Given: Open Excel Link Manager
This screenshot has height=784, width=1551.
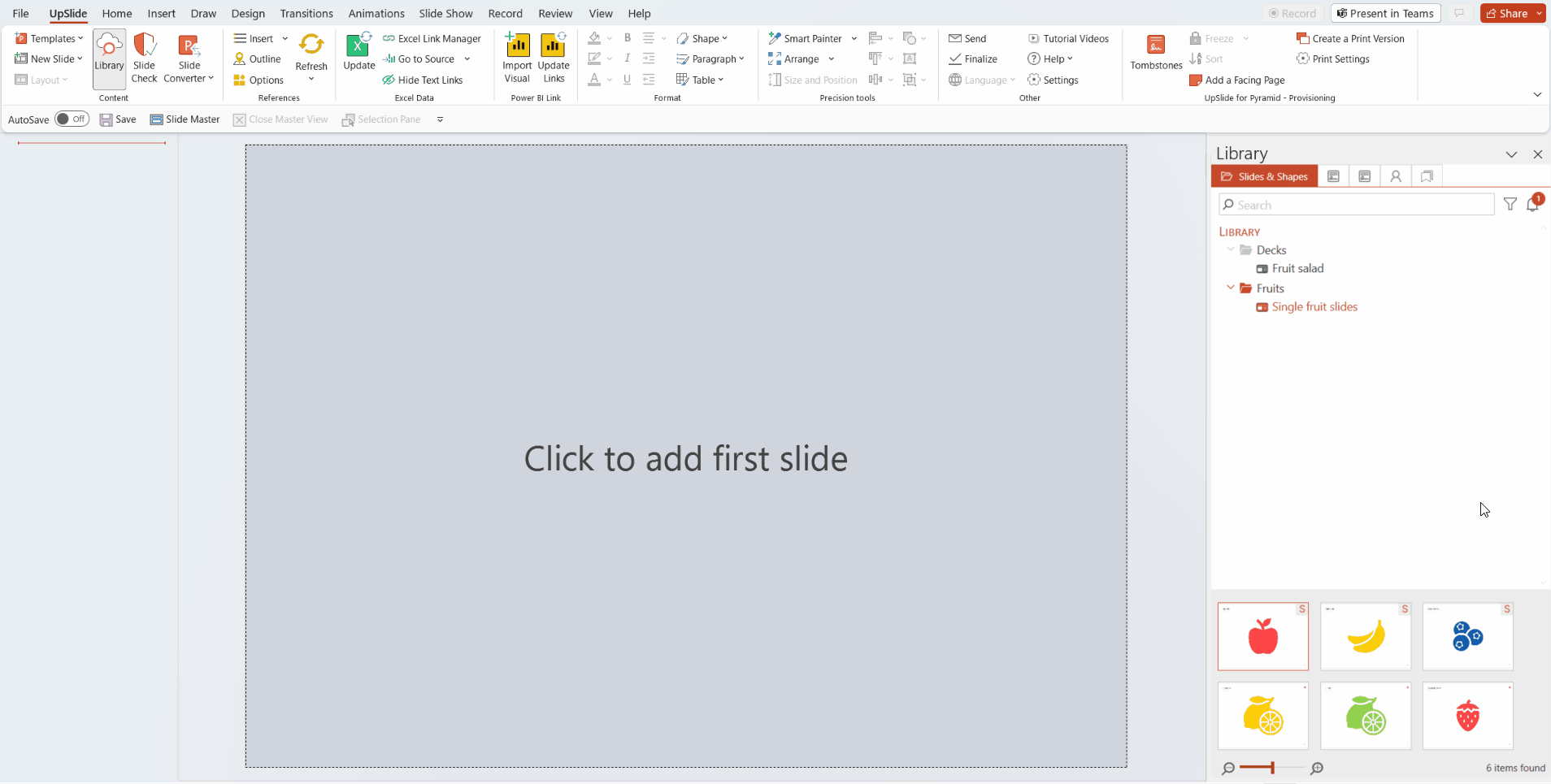Looking at the screenshot, I should coord(432,38).
